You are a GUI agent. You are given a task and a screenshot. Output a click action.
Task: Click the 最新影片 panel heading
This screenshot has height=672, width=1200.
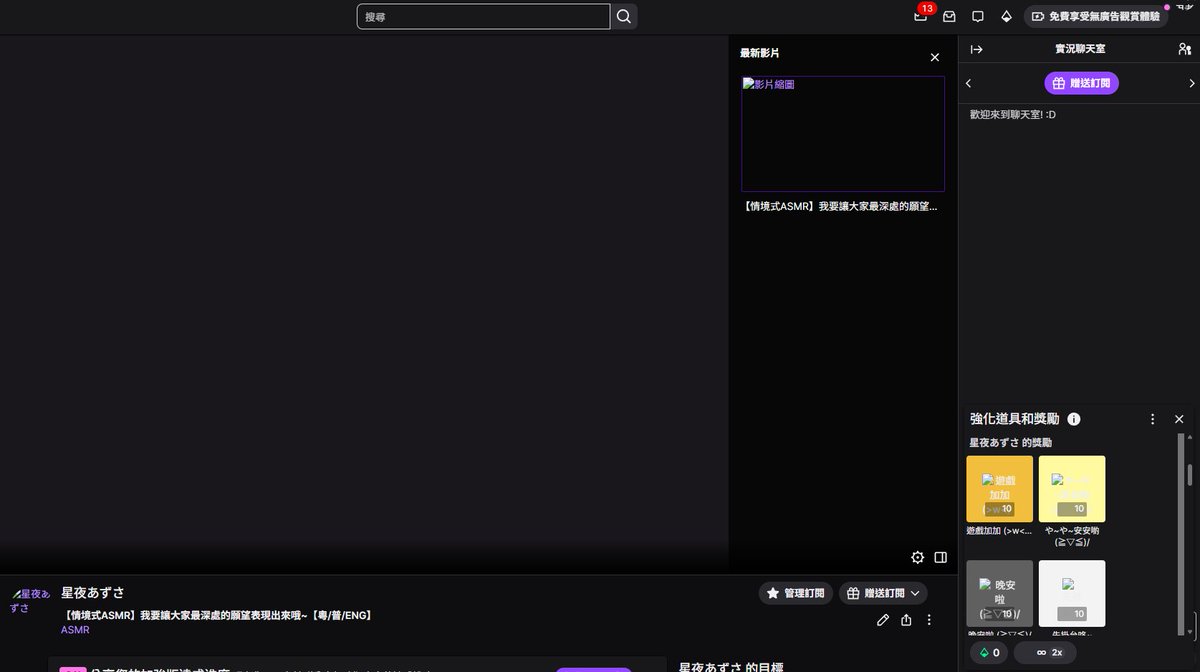[x=760, y=52]
